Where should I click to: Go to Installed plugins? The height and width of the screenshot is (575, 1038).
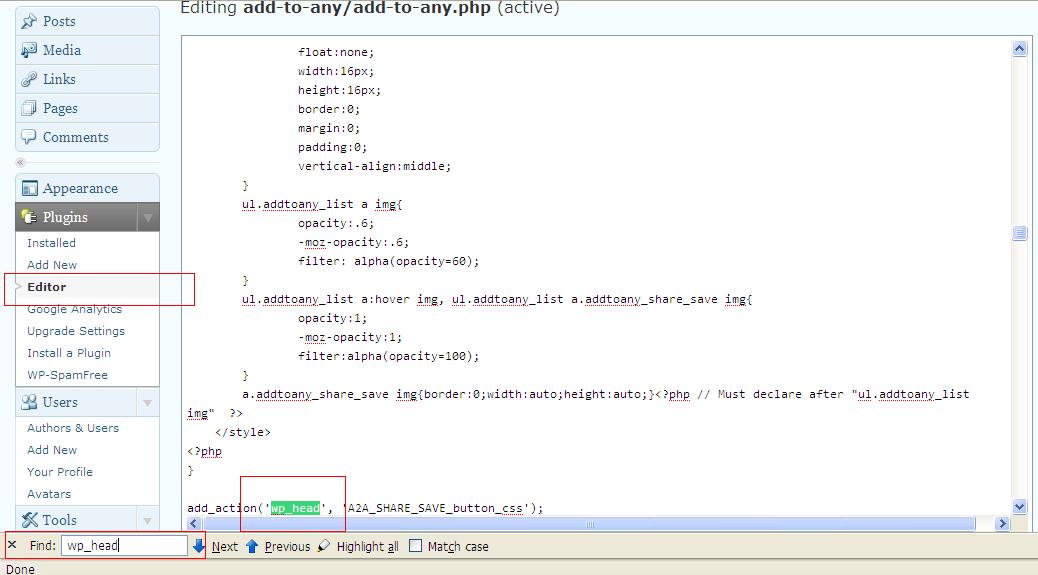click(x=52, y=243)
